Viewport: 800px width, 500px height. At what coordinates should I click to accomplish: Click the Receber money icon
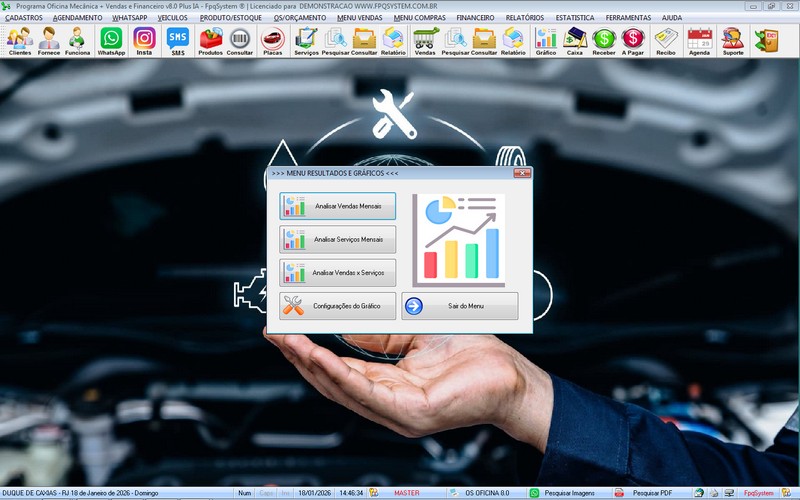(604, 41)
